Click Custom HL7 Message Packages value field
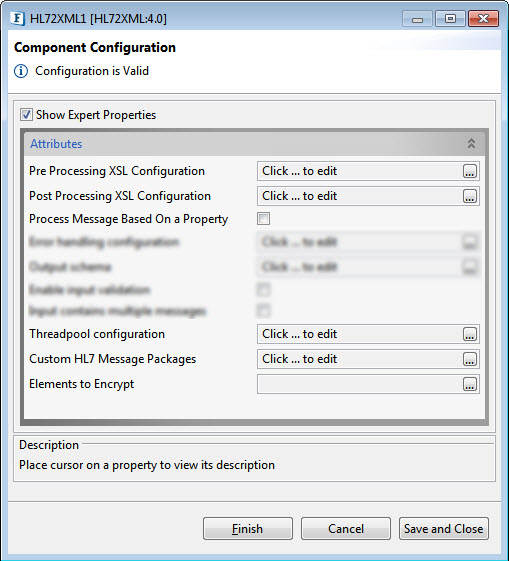Viewport: 509px width, 561px height. click(359, 359)
